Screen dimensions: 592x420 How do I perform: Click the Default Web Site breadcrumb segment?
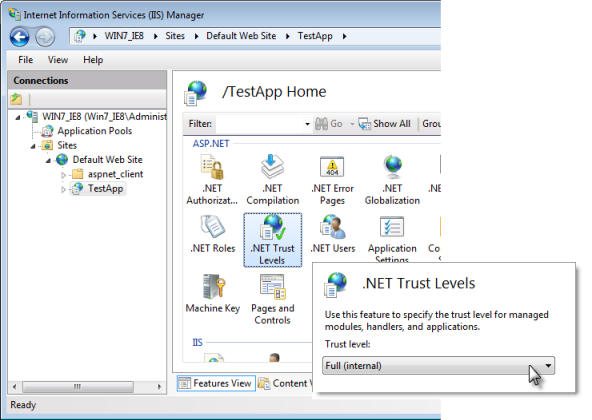click(241, 36)
